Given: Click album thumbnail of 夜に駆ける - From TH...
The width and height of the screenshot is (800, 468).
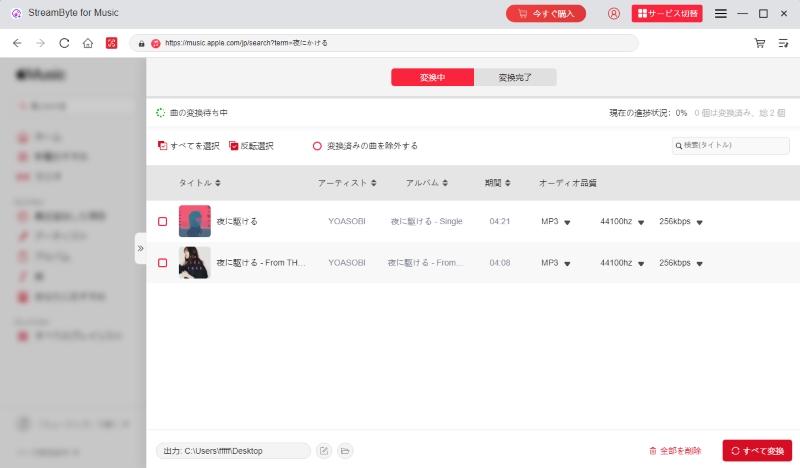Looking at the screenshot, I should (194, 262).
